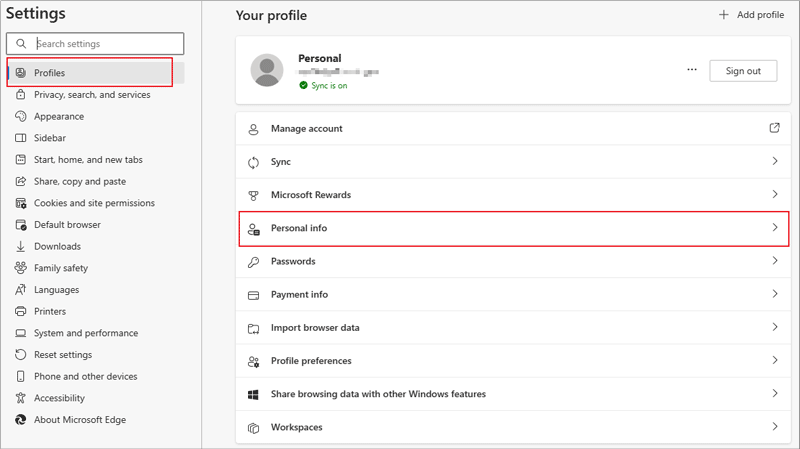The width and height of the screenshot is (800, 449).
Task: Click the Sync is on status
Action: tap(323, 85)
